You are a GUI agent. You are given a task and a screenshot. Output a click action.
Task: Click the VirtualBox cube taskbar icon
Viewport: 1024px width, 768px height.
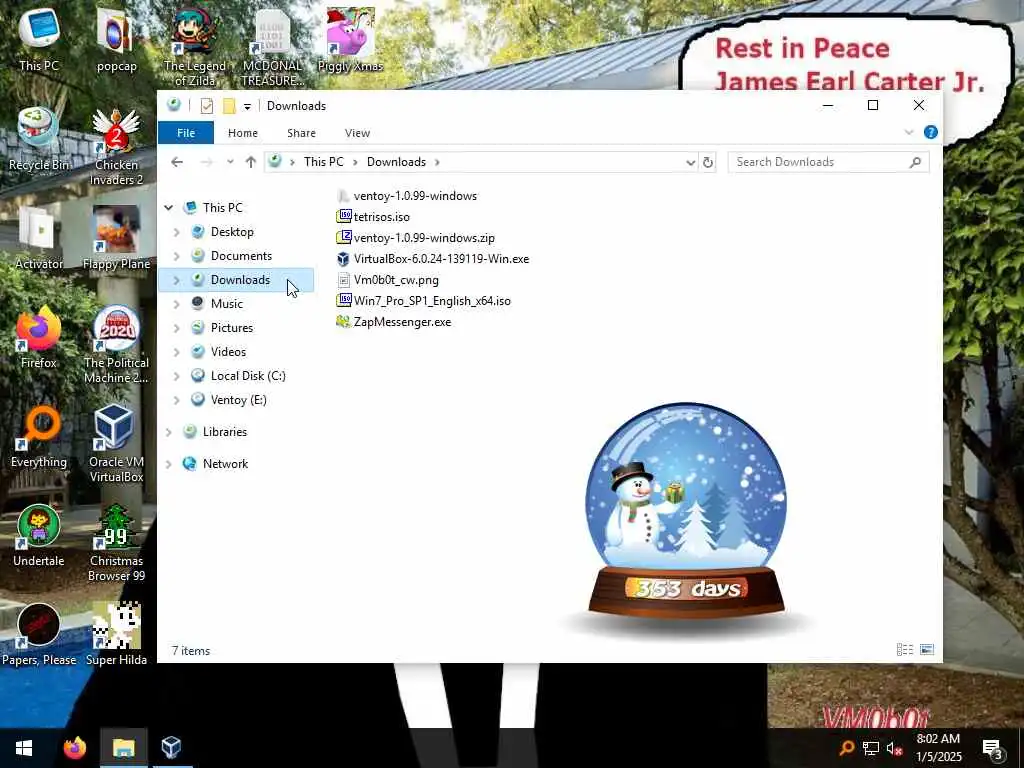171,747
